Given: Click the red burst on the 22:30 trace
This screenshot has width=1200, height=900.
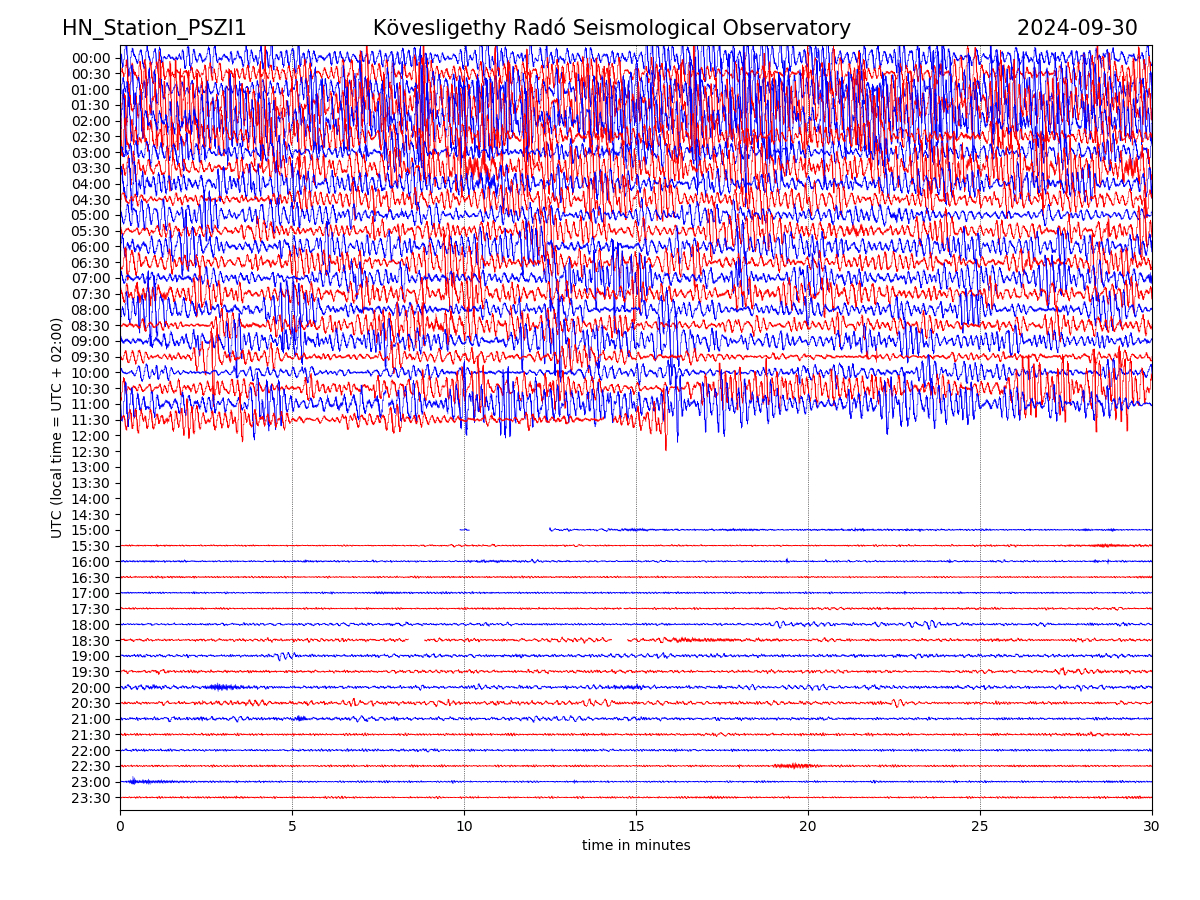Looking at the screenshot, I should [795, 766].
